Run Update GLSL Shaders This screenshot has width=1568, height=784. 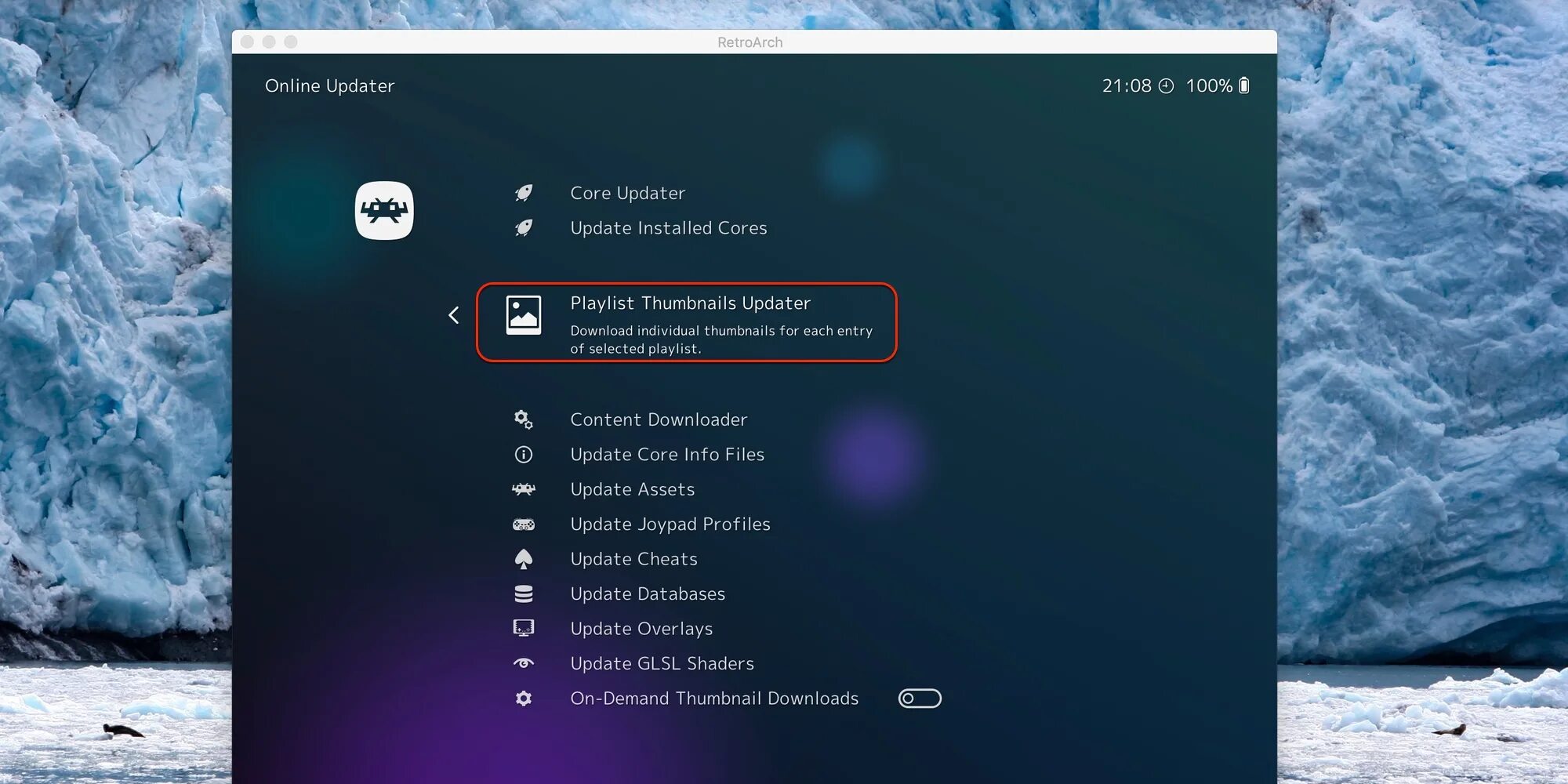[x=662, y=663]
